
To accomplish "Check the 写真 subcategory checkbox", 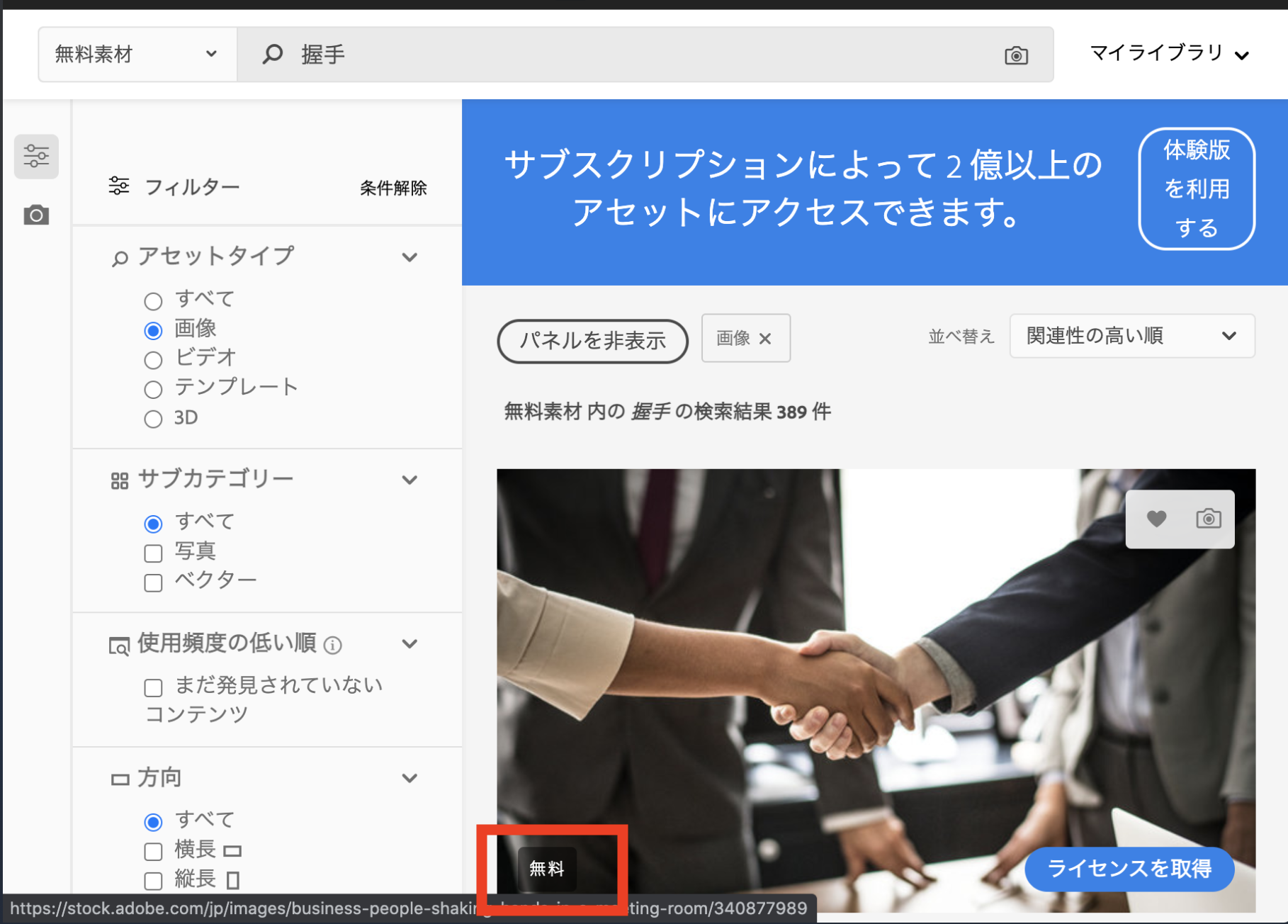I will pyautogui.click(x=153, y=553).
